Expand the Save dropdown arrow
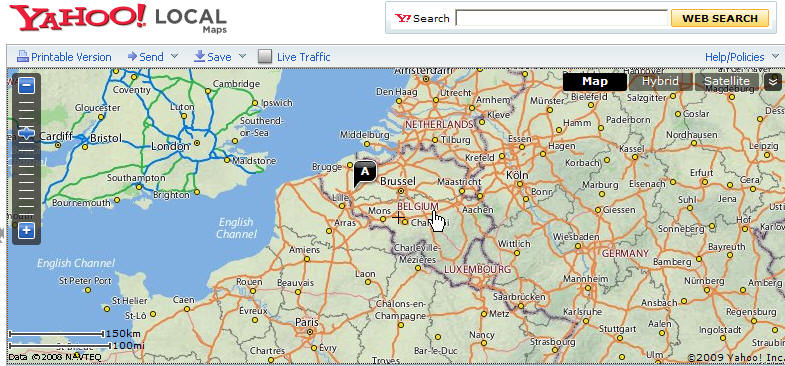 [x=242, y=56]
